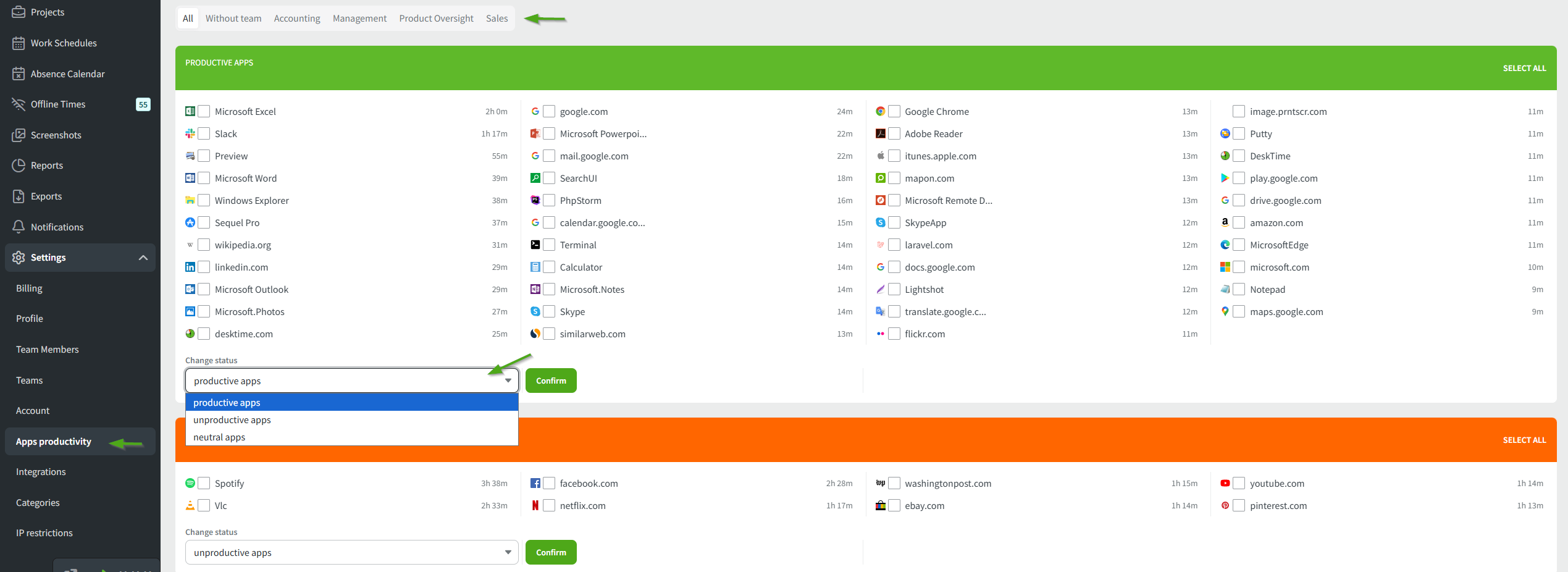1568x572 pixels.
Task: Open the Product Oversight tab
Action: (x=436, y=19)
